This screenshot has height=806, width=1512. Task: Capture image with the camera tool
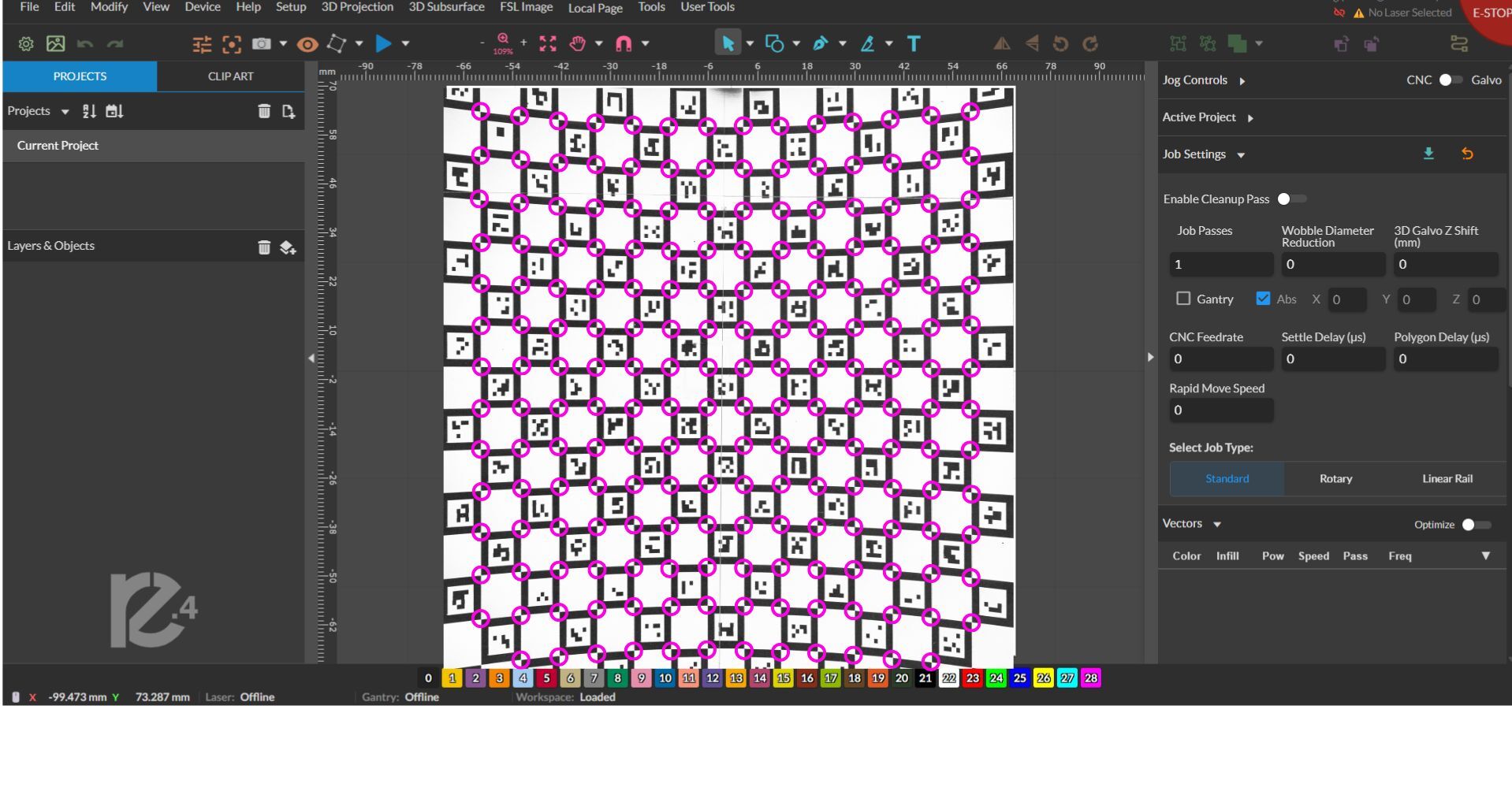pyautogui.click(x=261, y=43)
